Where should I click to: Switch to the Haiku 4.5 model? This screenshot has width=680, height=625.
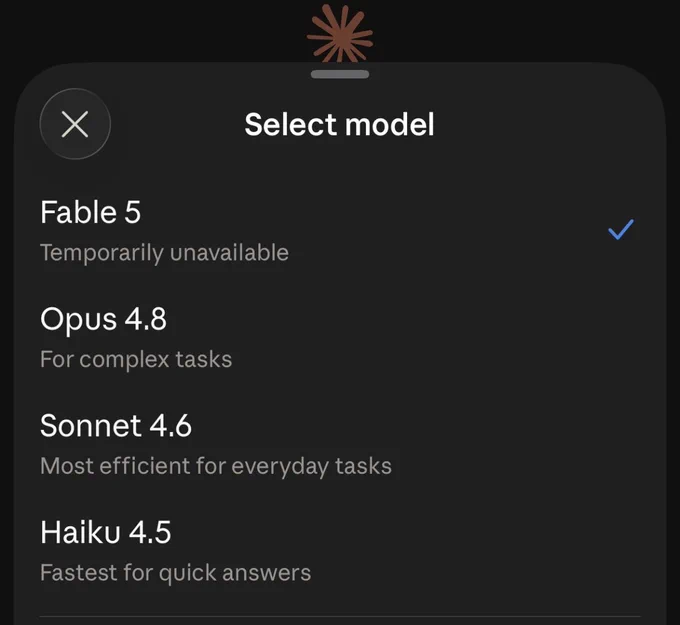[x=340, y=550]
